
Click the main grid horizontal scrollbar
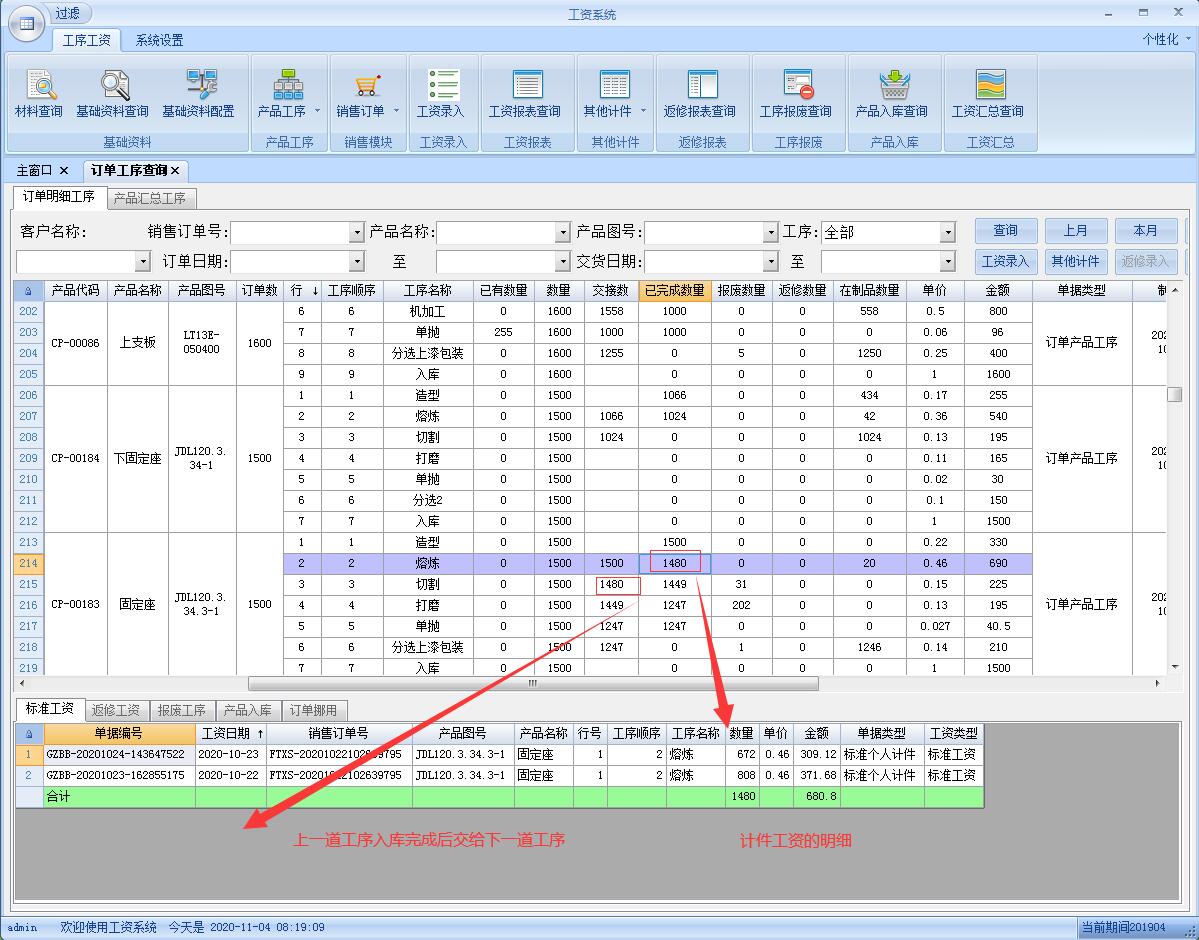click(533, 683)
